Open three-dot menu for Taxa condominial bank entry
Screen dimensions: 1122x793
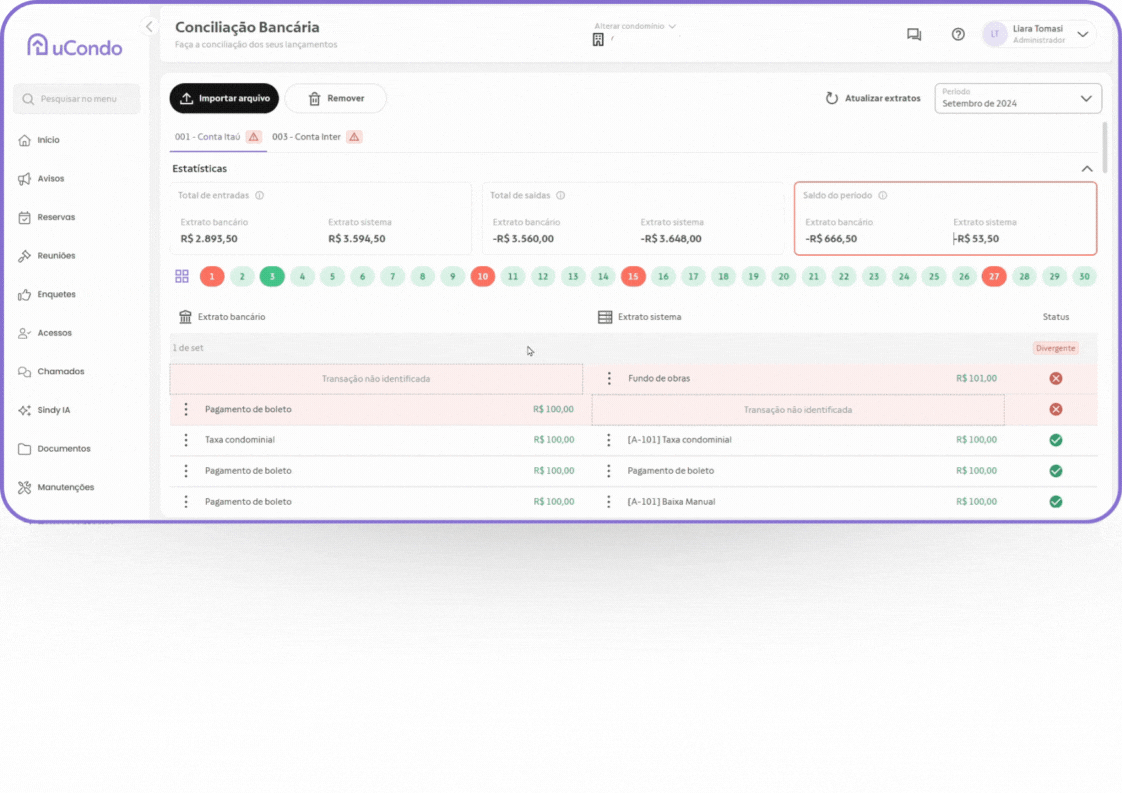[x=186, y=440]
